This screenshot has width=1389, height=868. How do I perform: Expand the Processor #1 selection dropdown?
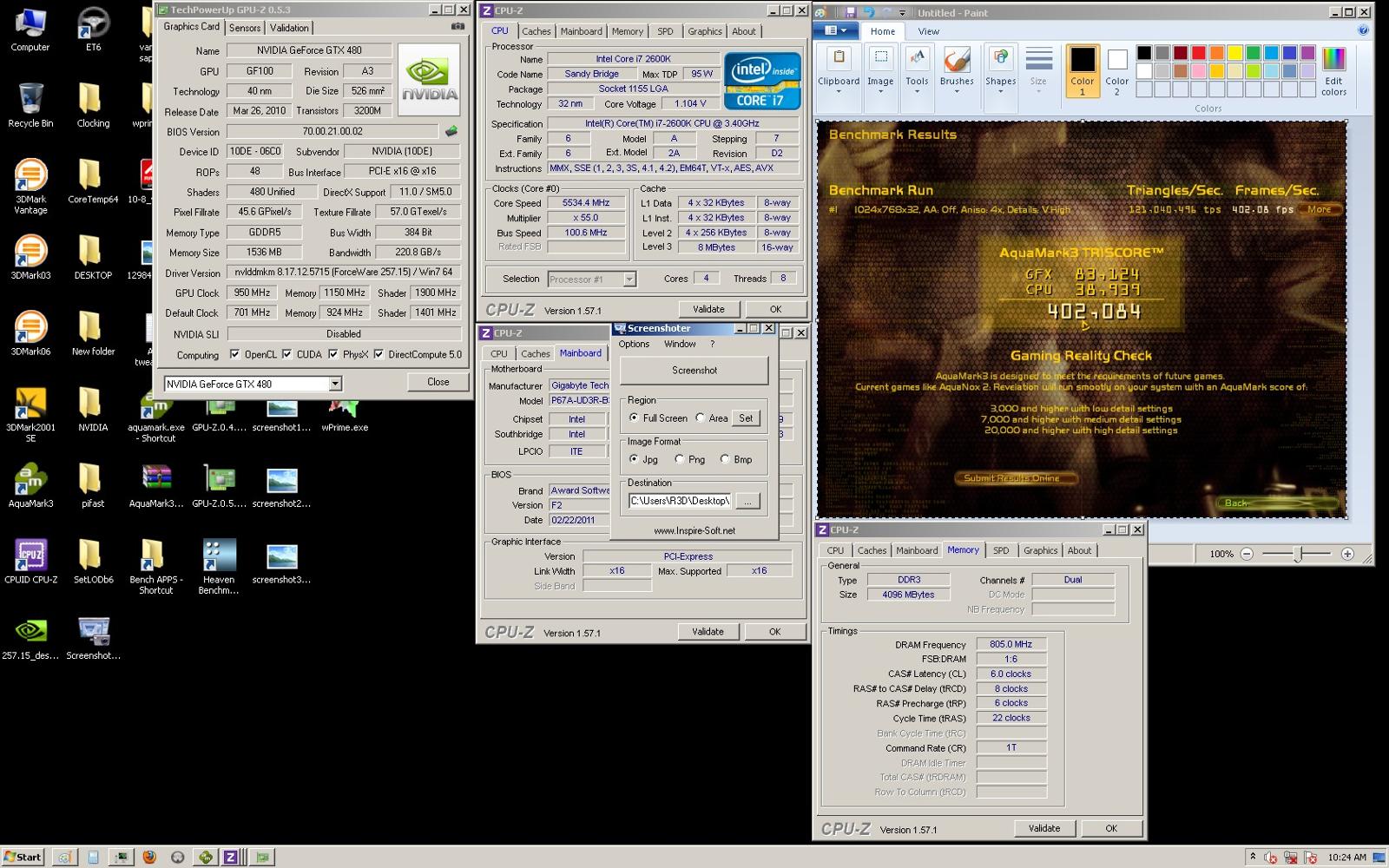[629, 279]
